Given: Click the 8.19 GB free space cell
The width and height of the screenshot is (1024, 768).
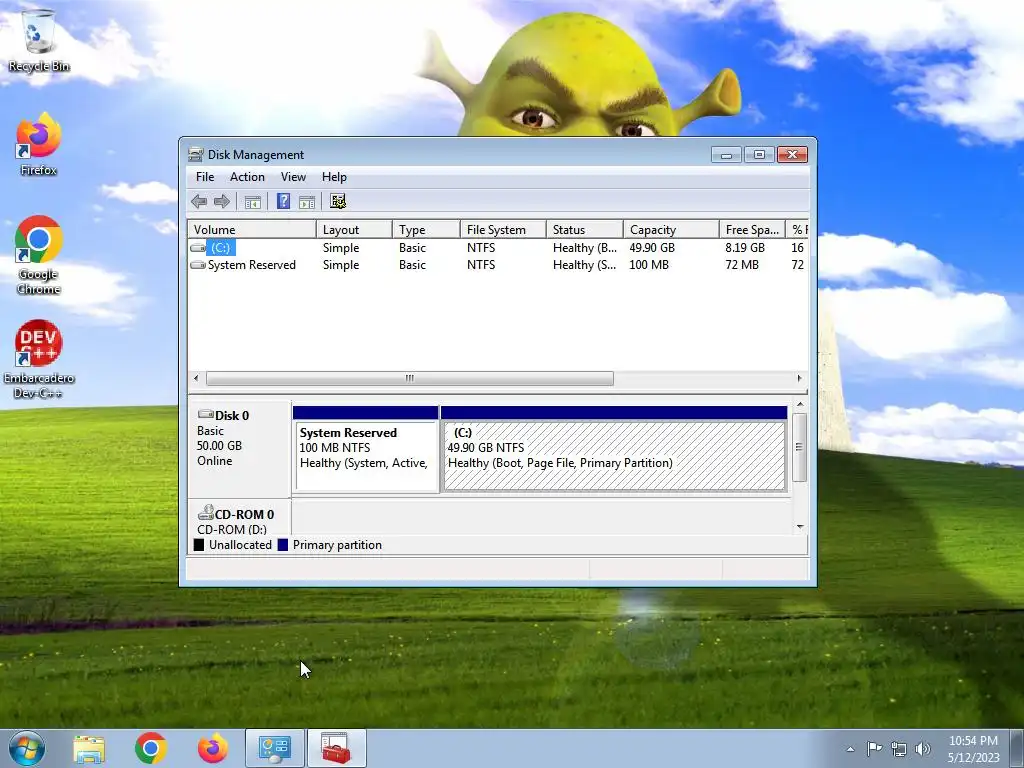Looking at the screenshot, I should (x=744, y=248).
